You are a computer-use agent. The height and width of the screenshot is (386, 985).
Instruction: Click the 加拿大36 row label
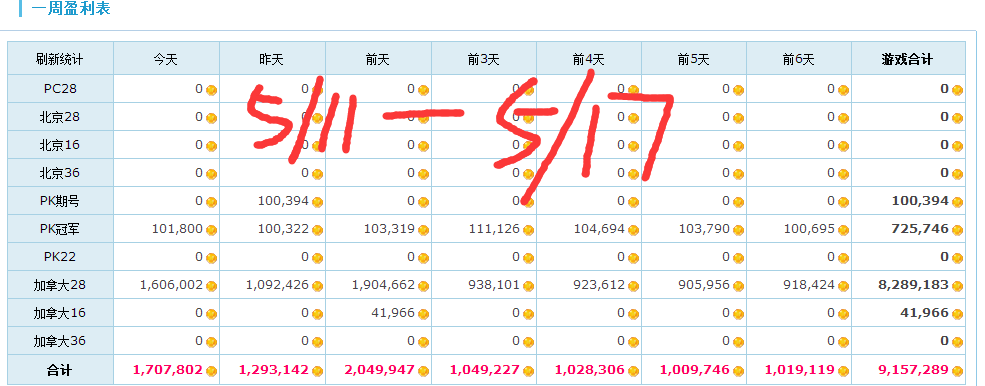[x=60, y=341]
